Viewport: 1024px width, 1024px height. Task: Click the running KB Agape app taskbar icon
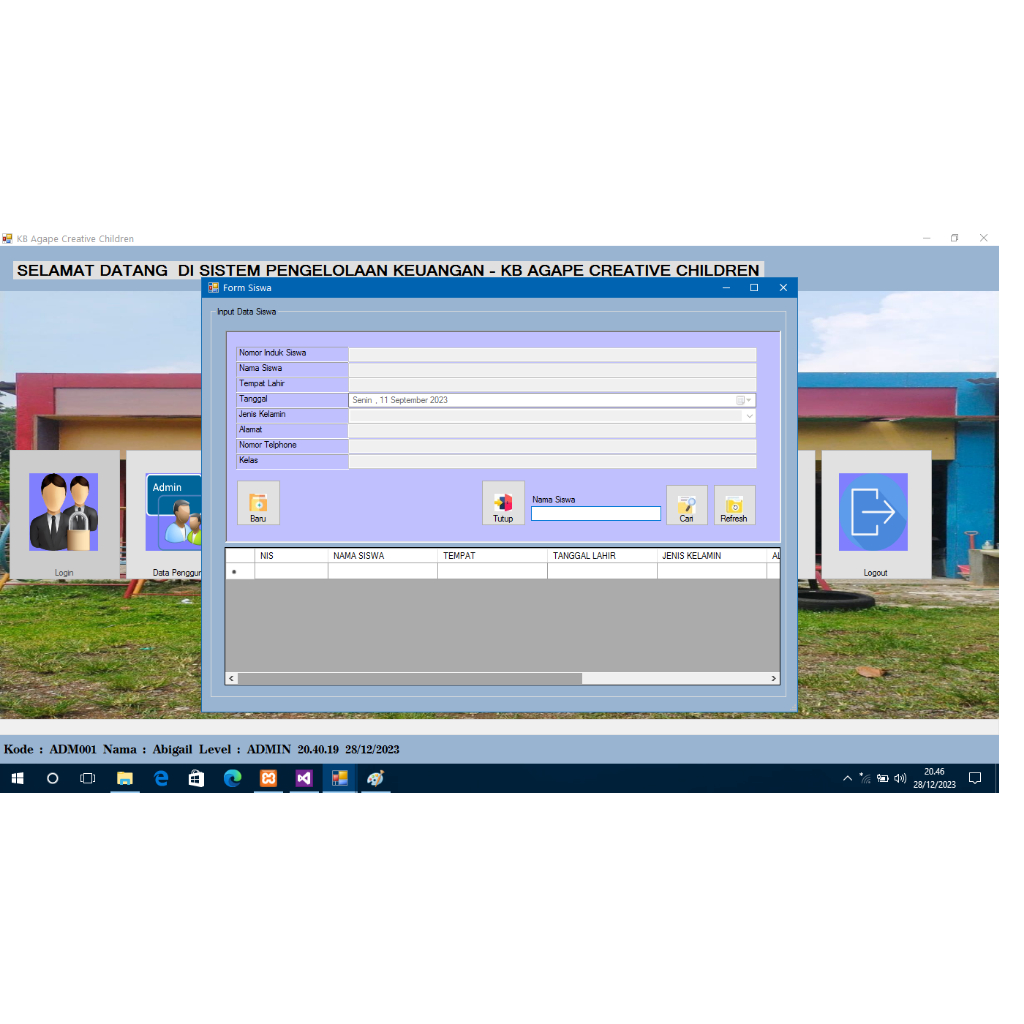click(x=340, y=778)
